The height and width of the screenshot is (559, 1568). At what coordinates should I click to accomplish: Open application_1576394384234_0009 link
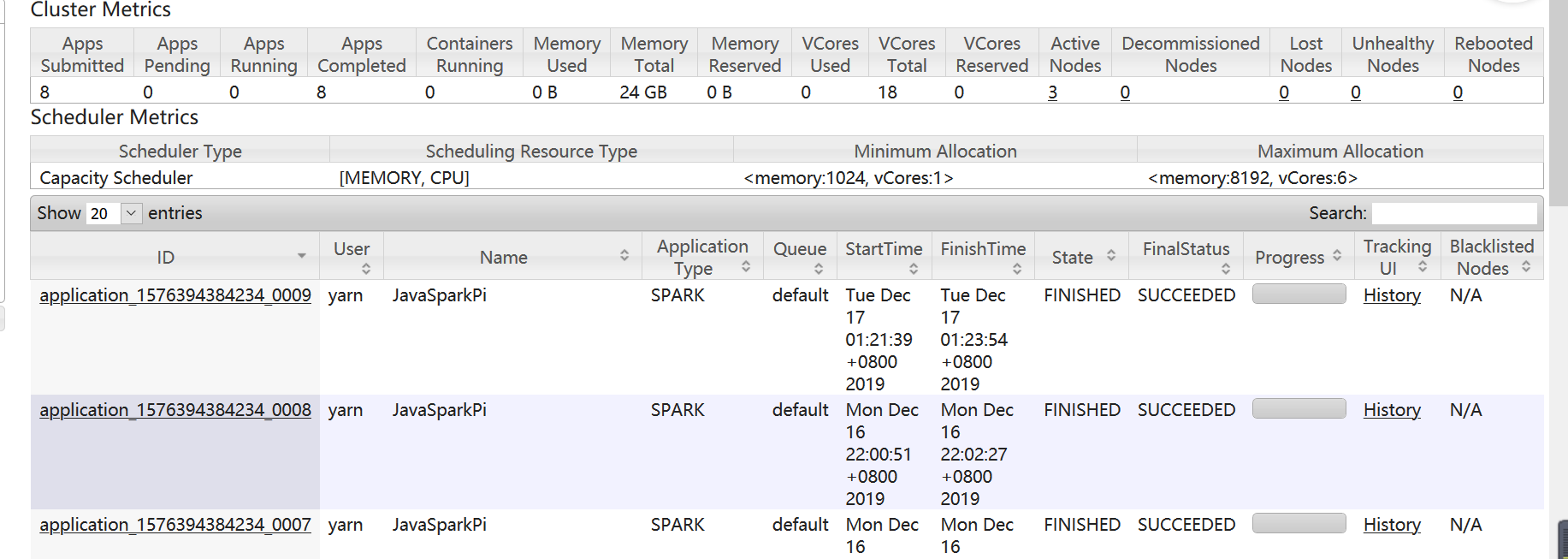[x=175, y=295]
